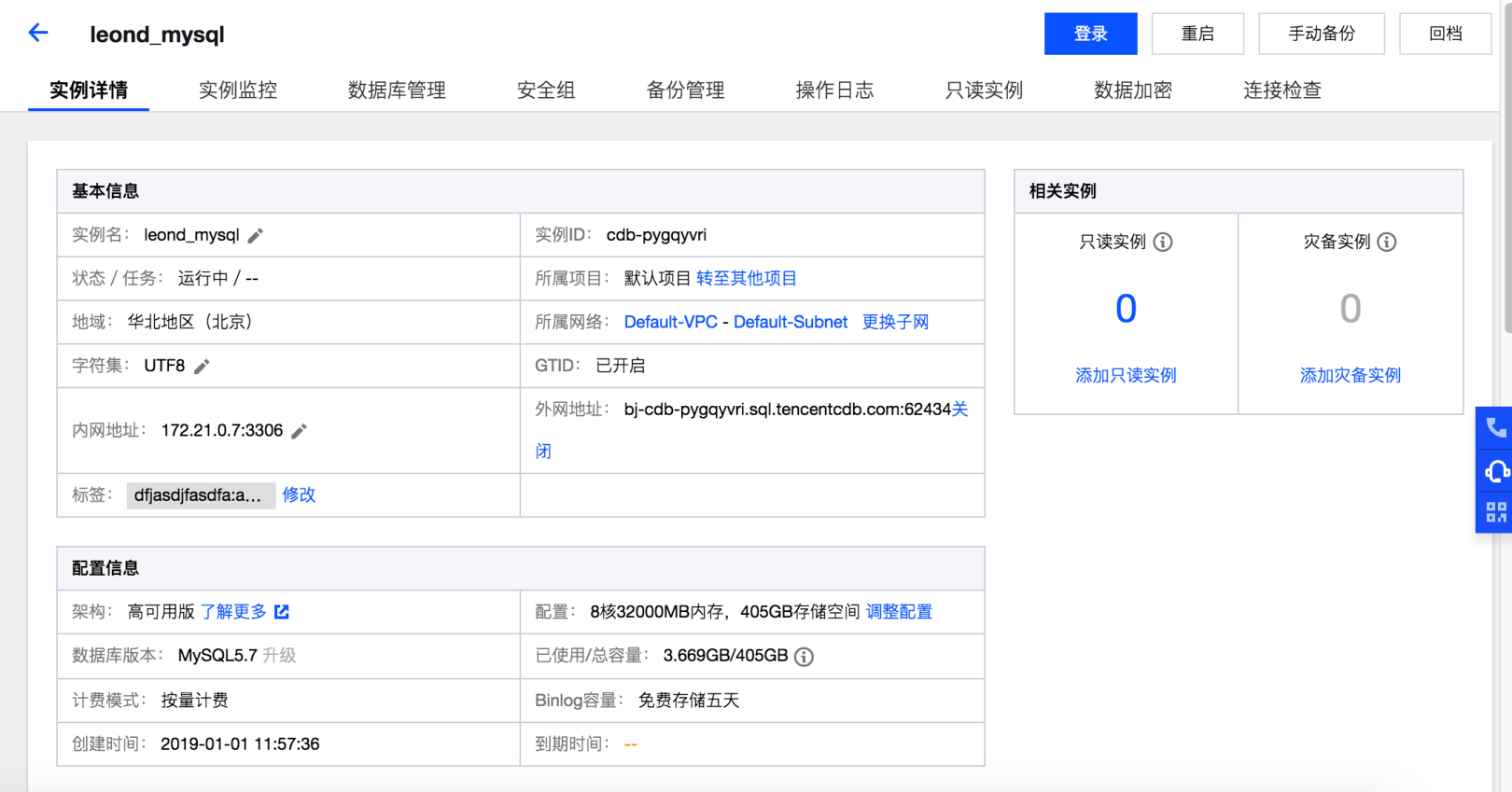Click the gray disaster-recovery instance count 0
Viewport: 1512px width, 792px height.
pyautogui.click(x=1351, y=309)
